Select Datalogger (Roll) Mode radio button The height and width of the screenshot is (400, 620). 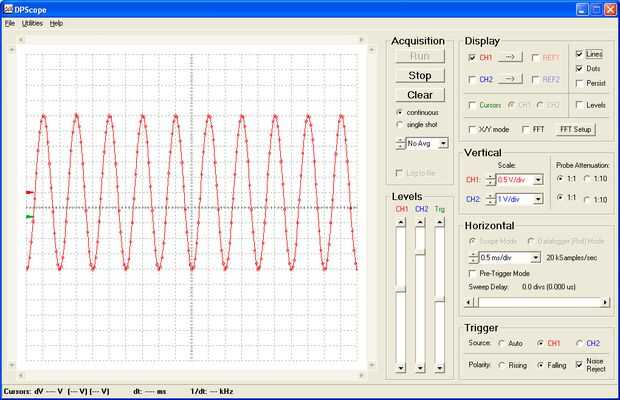(531, 241)
